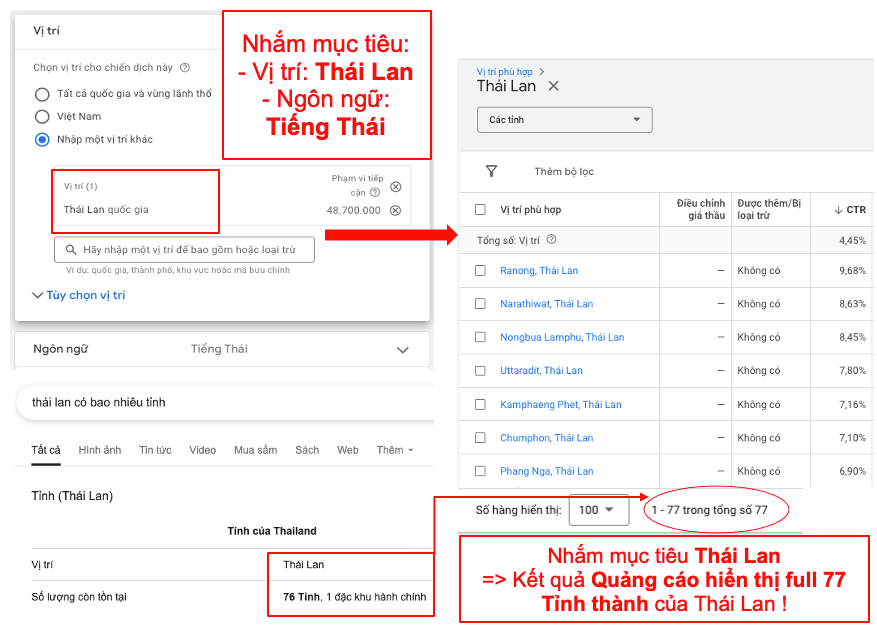Tick the select-all checkbox in table header
The width and height of the screenshot is (877, 628).
click(480, 210)
